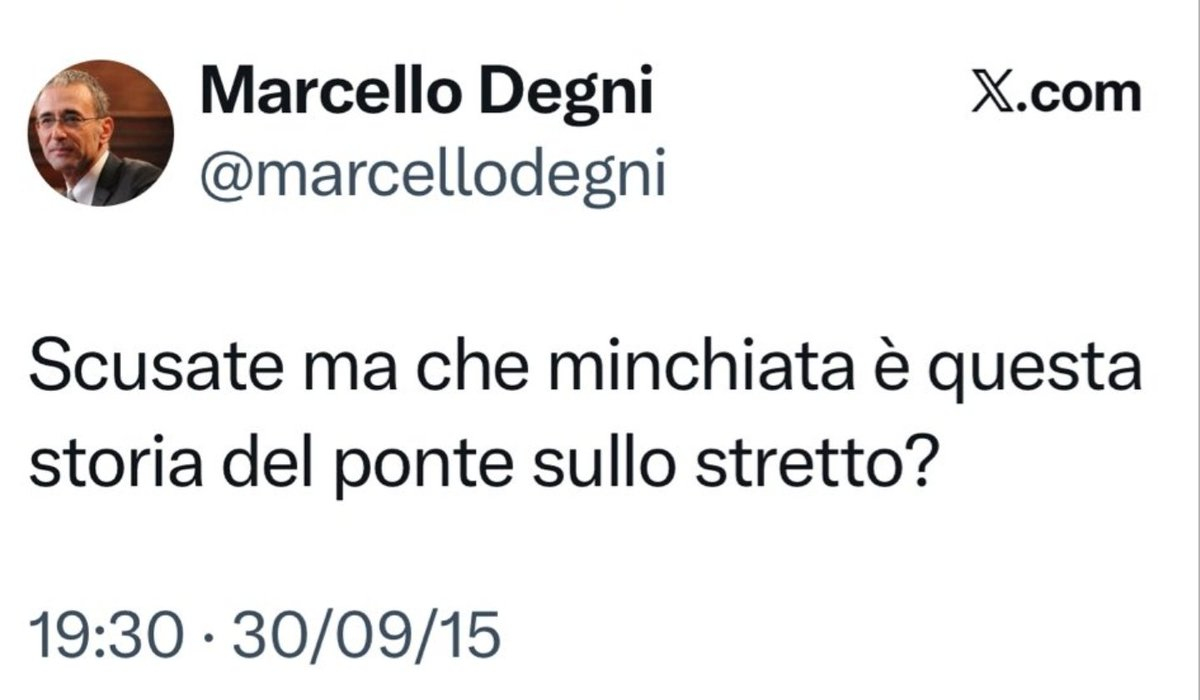Click the X logo icon
The image size is (1200, 700).
click(x=992, y=95)
